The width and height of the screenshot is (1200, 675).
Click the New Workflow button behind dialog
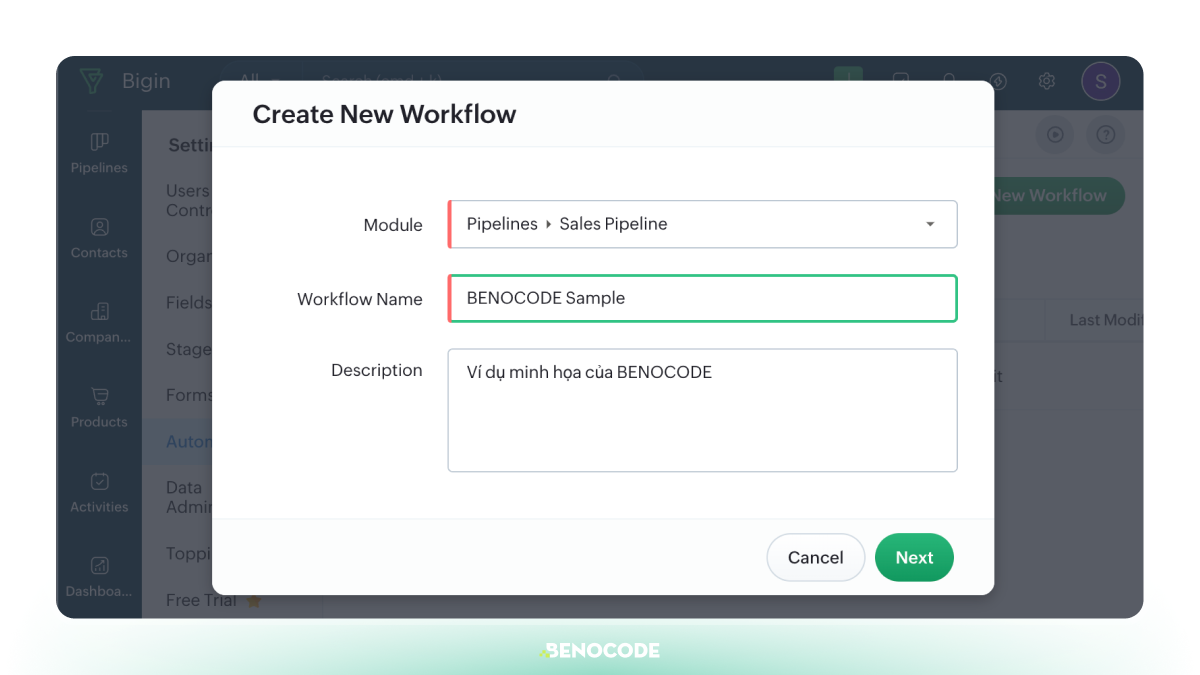coord(1059,195)
